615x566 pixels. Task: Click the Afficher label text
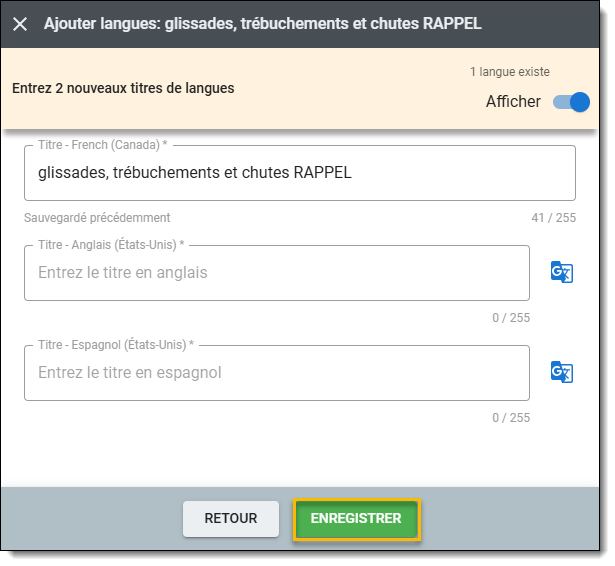point(513,101)
